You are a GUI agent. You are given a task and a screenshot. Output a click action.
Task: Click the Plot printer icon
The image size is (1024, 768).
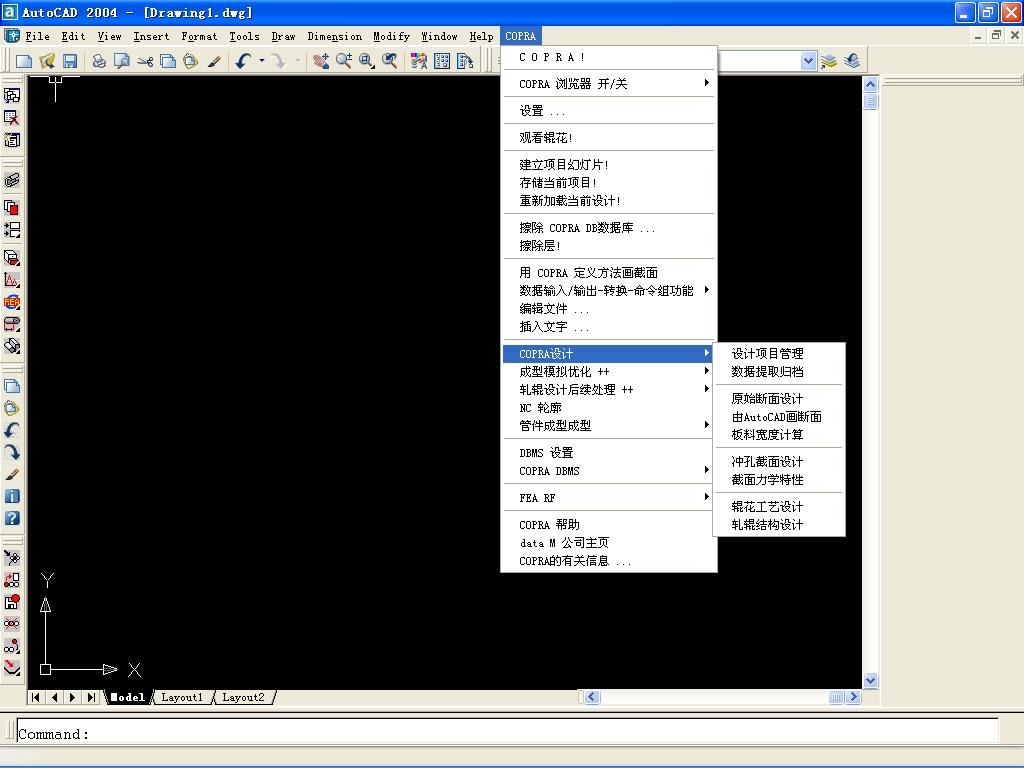99,61
